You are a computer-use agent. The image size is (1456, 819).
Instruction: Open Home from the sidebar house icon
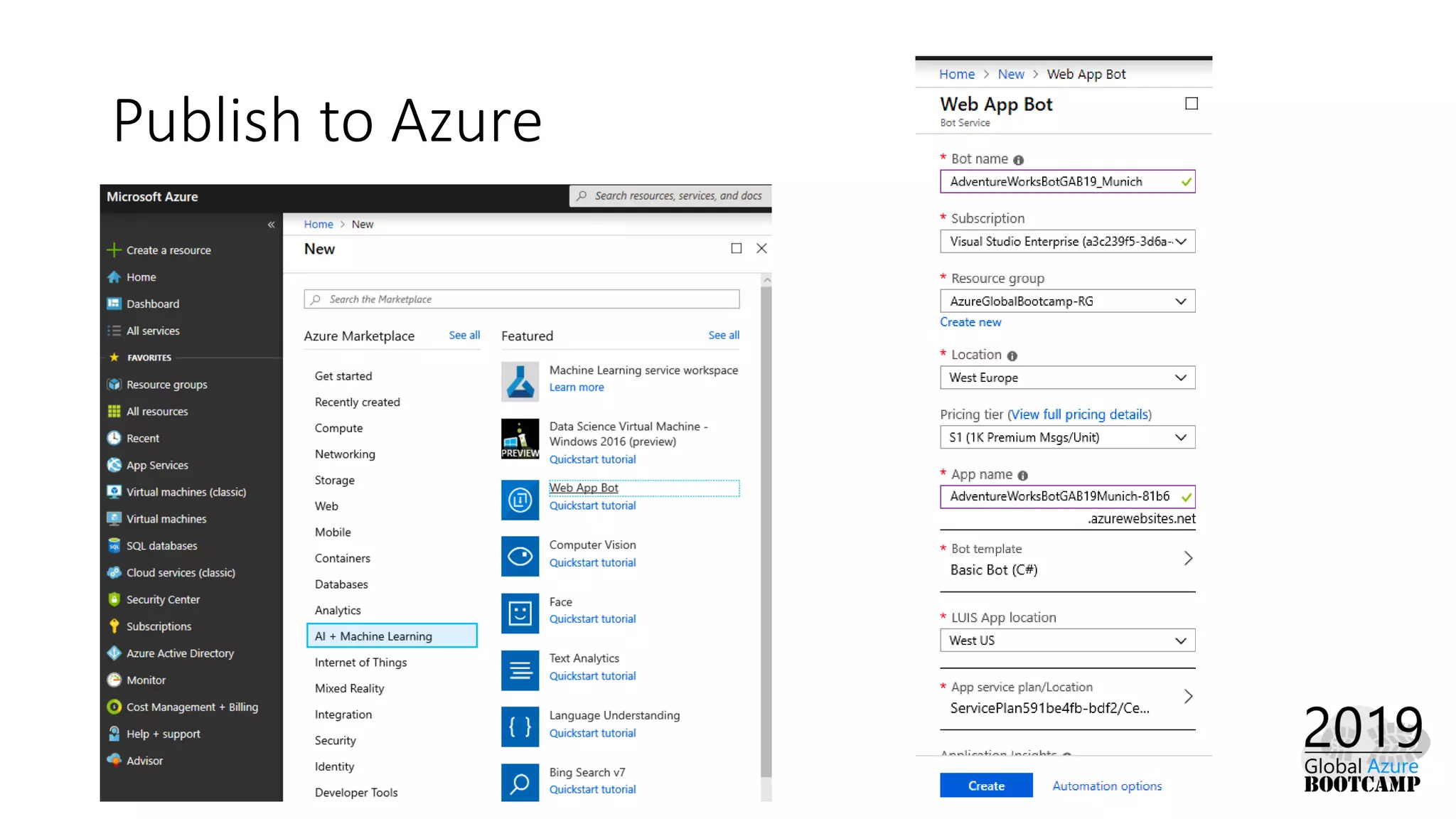click(114, 277)
